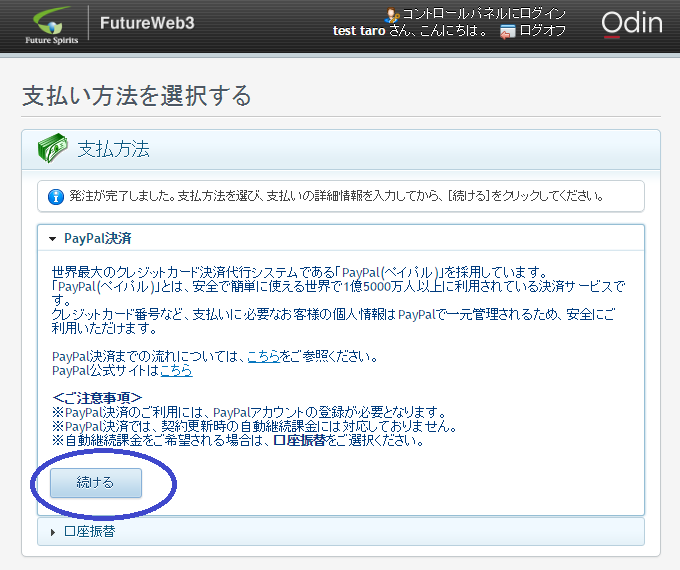The width and height of the screenshot is (680, 570).
Task: Click the ログオフ link
Action: 542,30
